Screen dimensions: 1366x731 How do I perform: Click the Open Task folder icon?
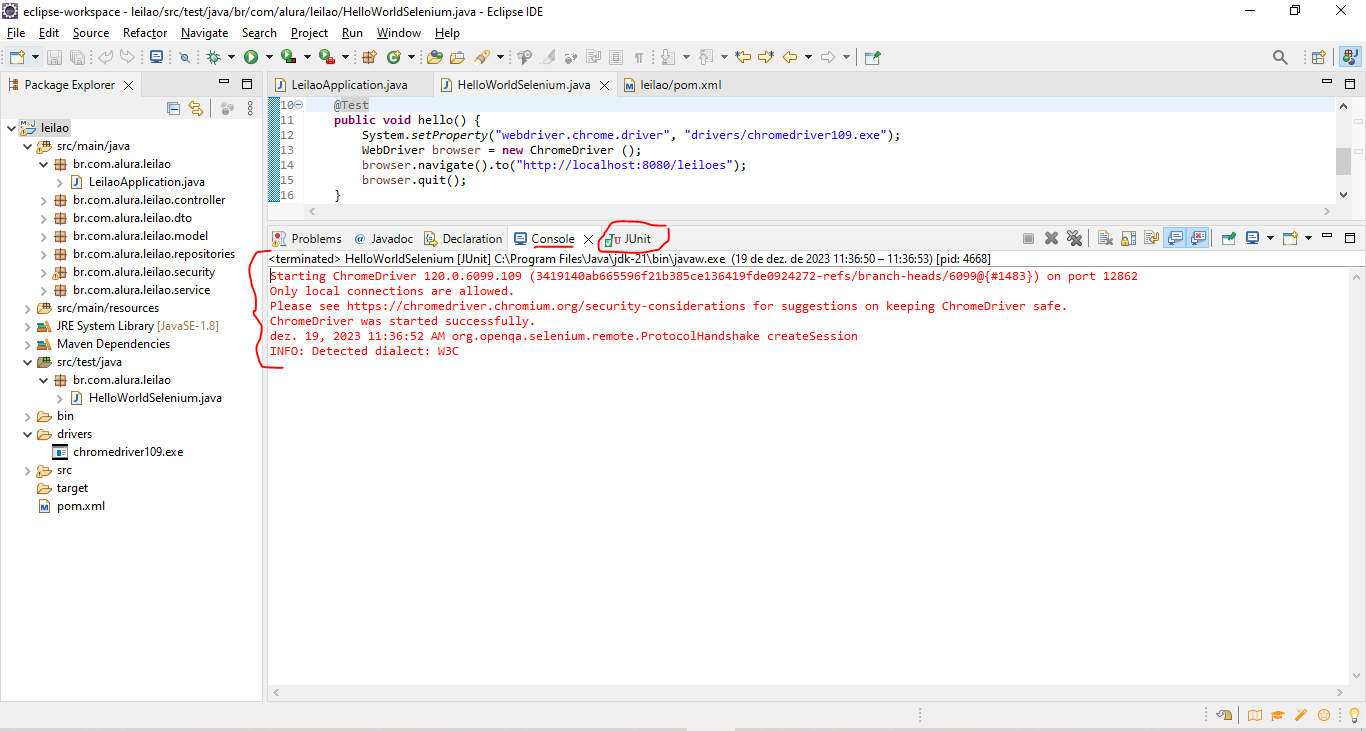[457, 57]
